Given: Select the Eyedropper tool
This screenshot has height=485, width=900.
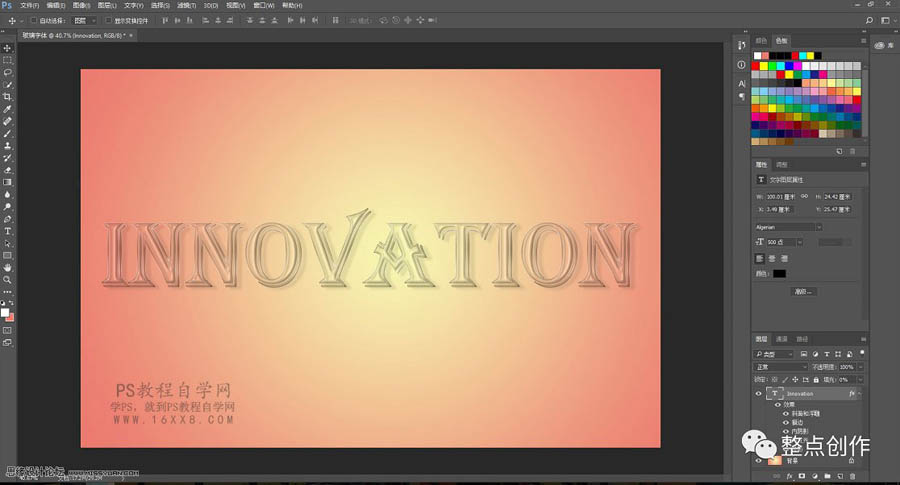Looking at the screenshot, I should click(7, 109).
